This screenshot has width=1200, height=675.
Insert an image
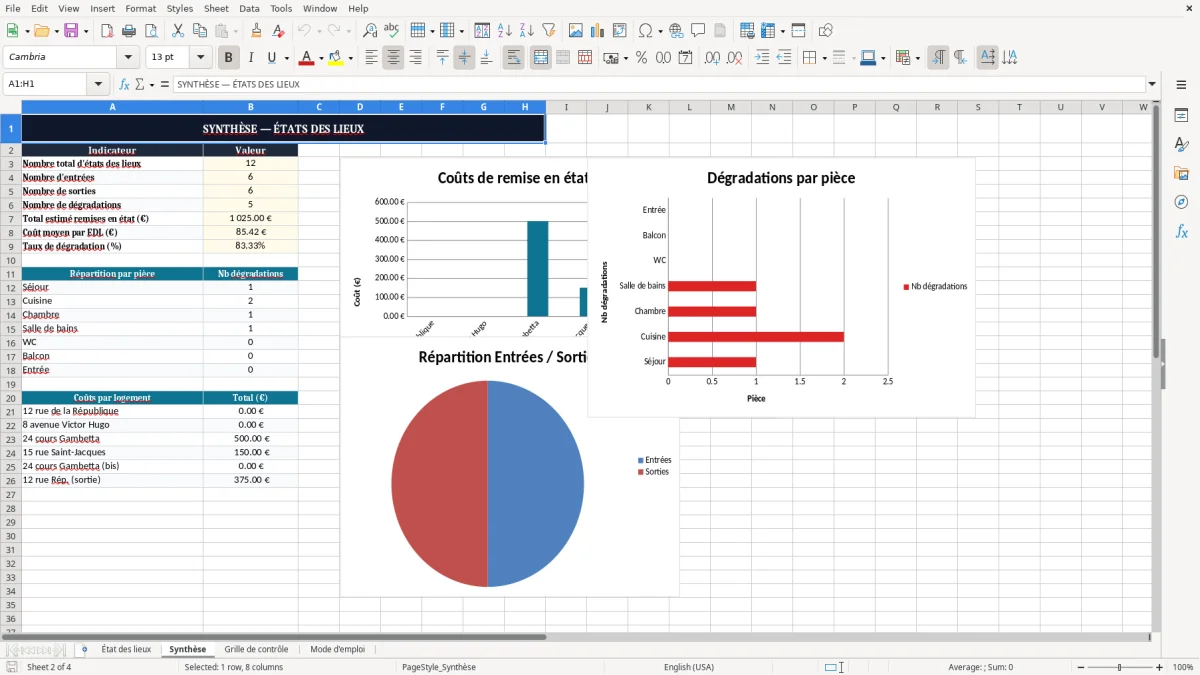pyautogui.click(x=575, y=31)
